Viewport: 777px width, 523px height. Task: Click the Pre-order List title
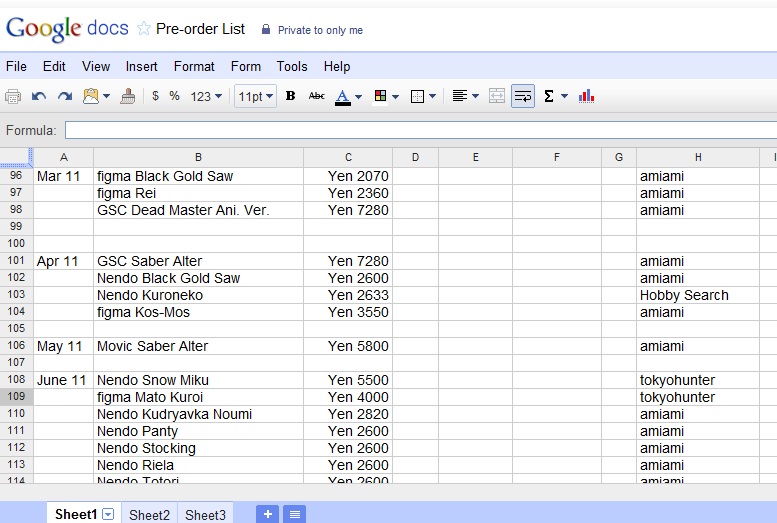tap(200, 29)
